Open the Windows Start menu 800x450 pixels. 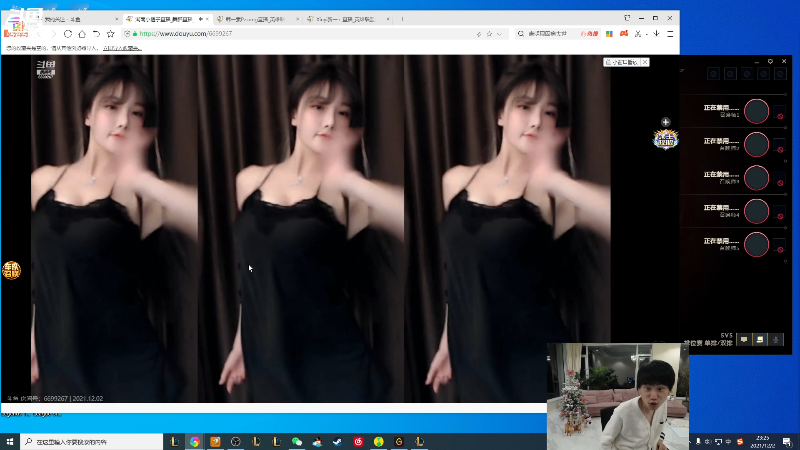(10, 441)
